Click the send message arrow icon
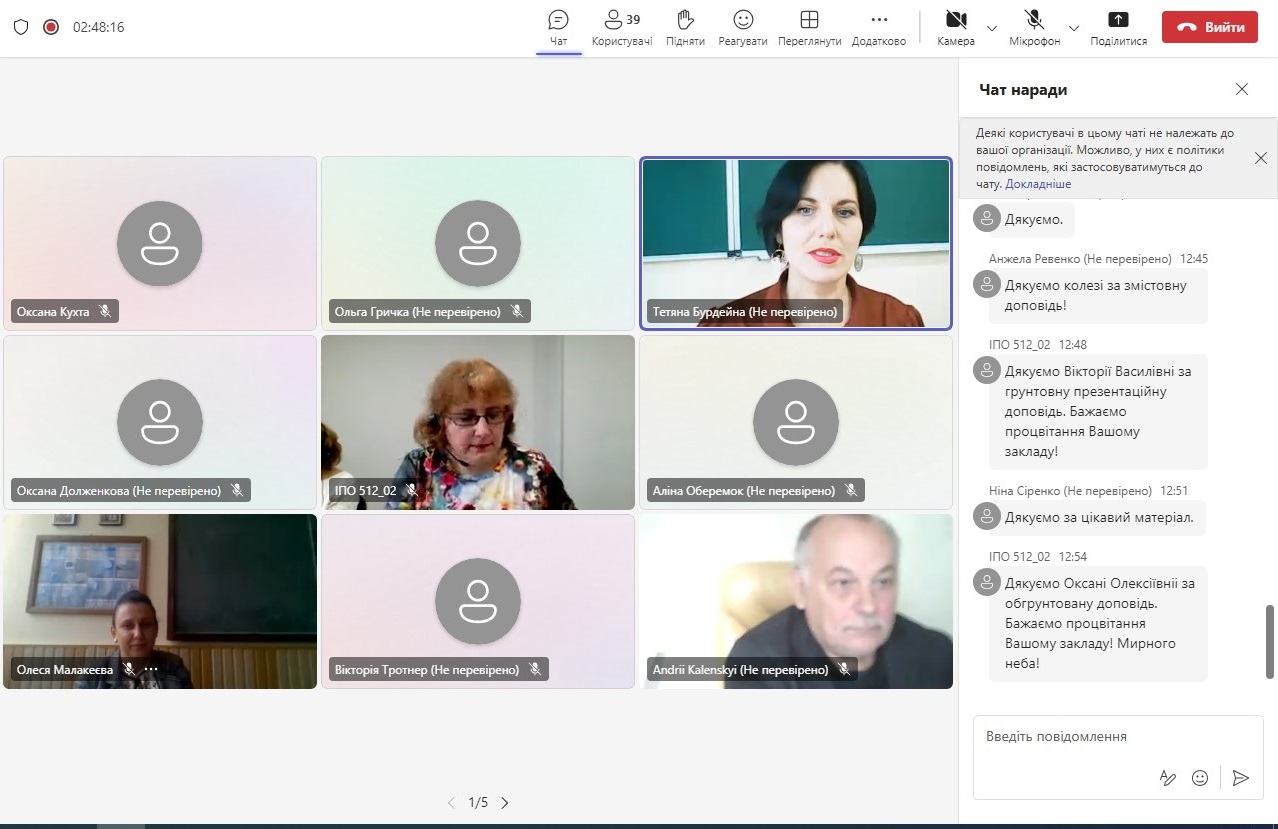 [1241, 778]
